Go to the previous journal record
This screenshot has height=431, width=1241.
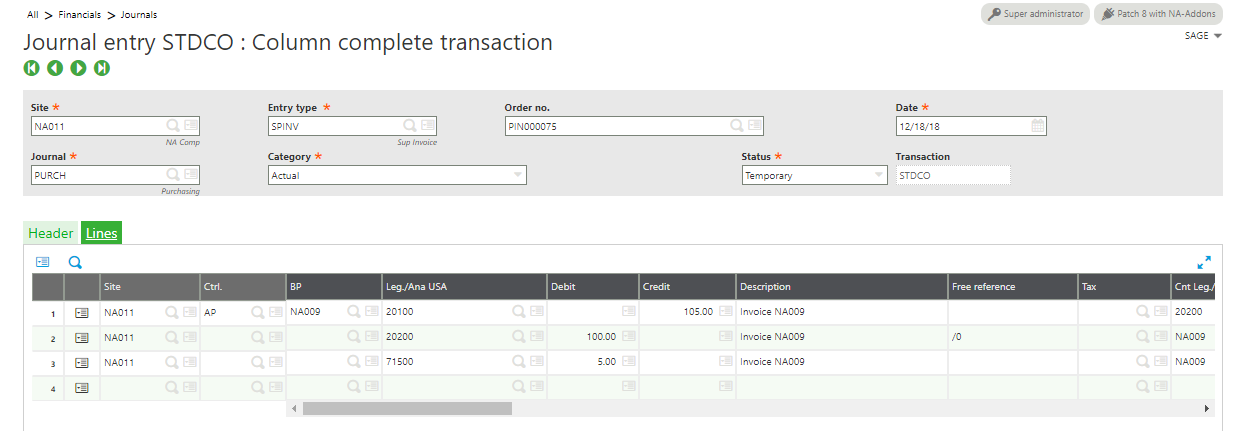coord(55,68)
